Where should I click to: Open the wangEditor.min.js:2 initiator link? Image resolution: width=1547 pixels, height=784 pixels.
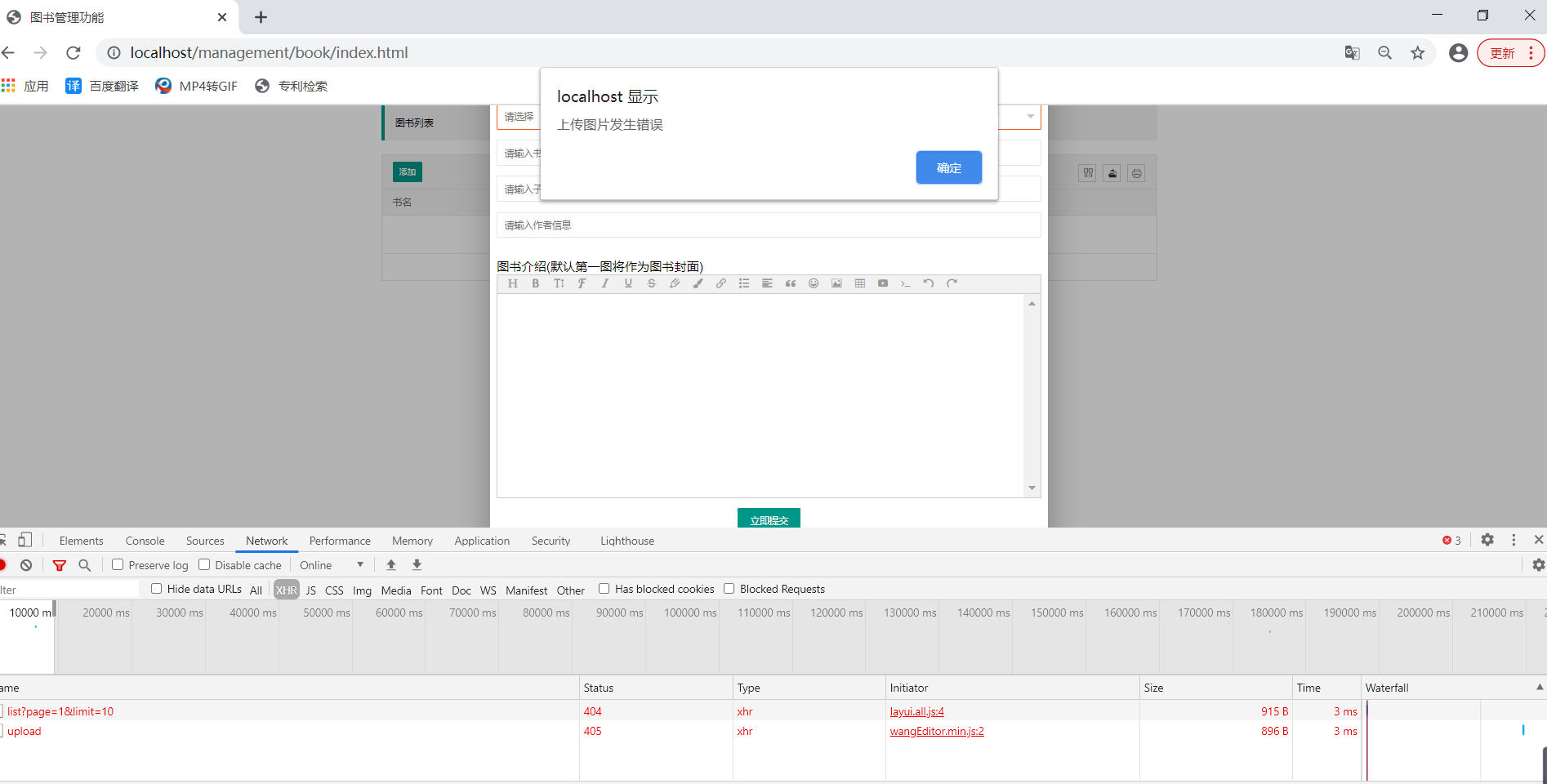pos(937,731)
